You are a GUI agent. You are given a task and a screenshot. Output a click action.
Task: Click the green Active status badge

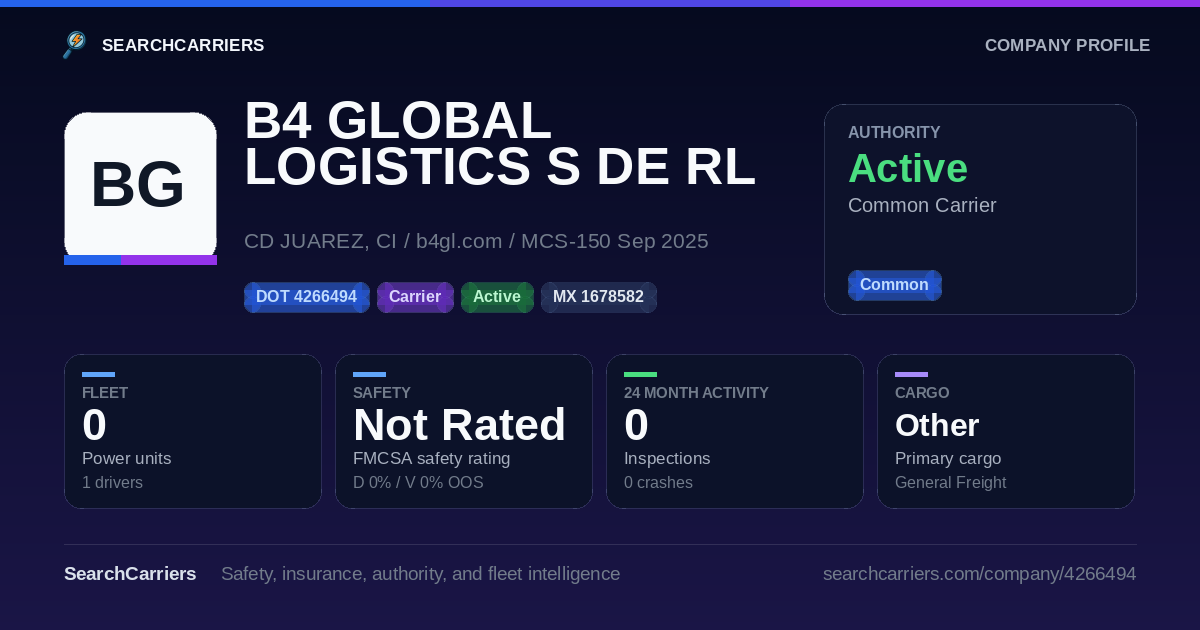point(497,297)
